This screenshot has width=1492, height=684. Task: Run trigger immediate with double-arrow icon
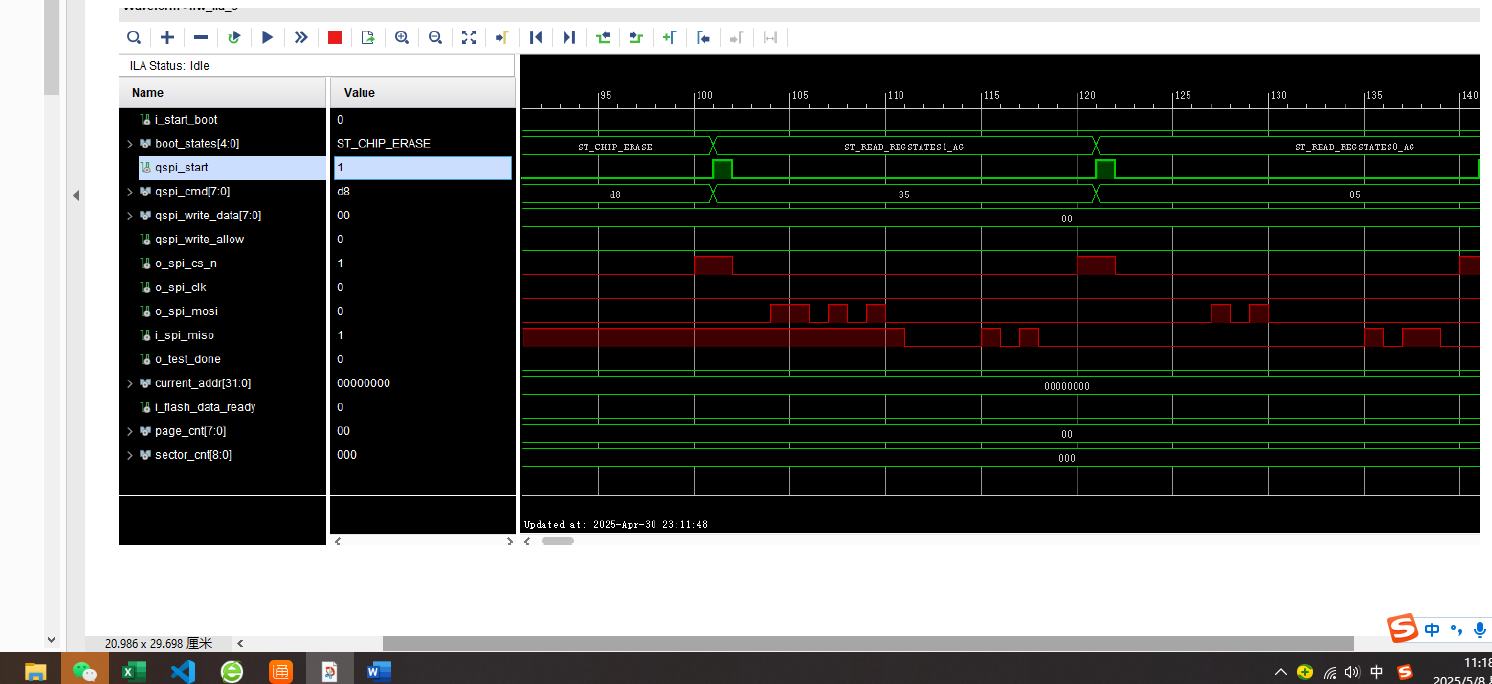tap(301, 37)
